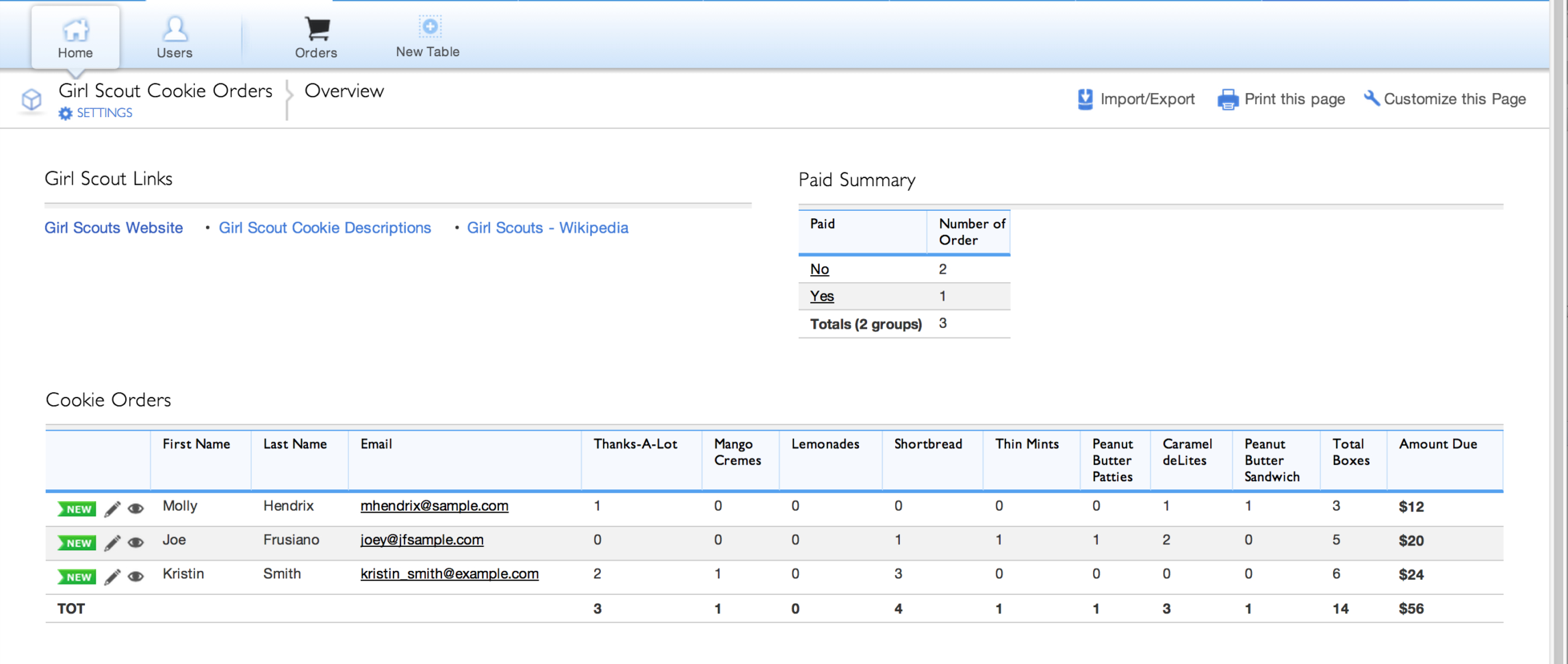Click the cube app icon beside the title
Viewport: 1568px width, 664px height.
tap(31, 100)
